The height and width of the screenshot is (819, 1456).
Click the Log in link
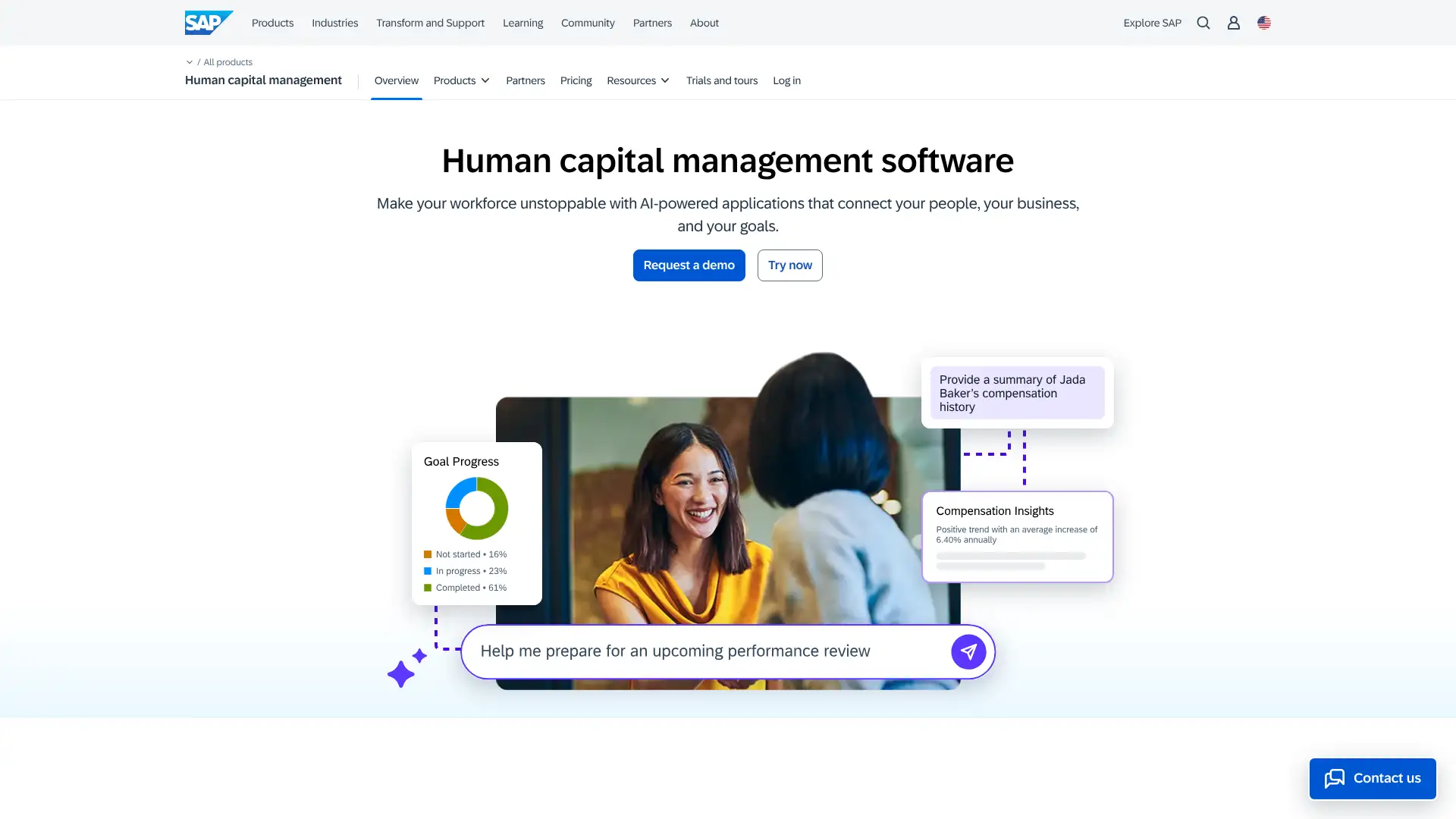click(x=786, y=80)
